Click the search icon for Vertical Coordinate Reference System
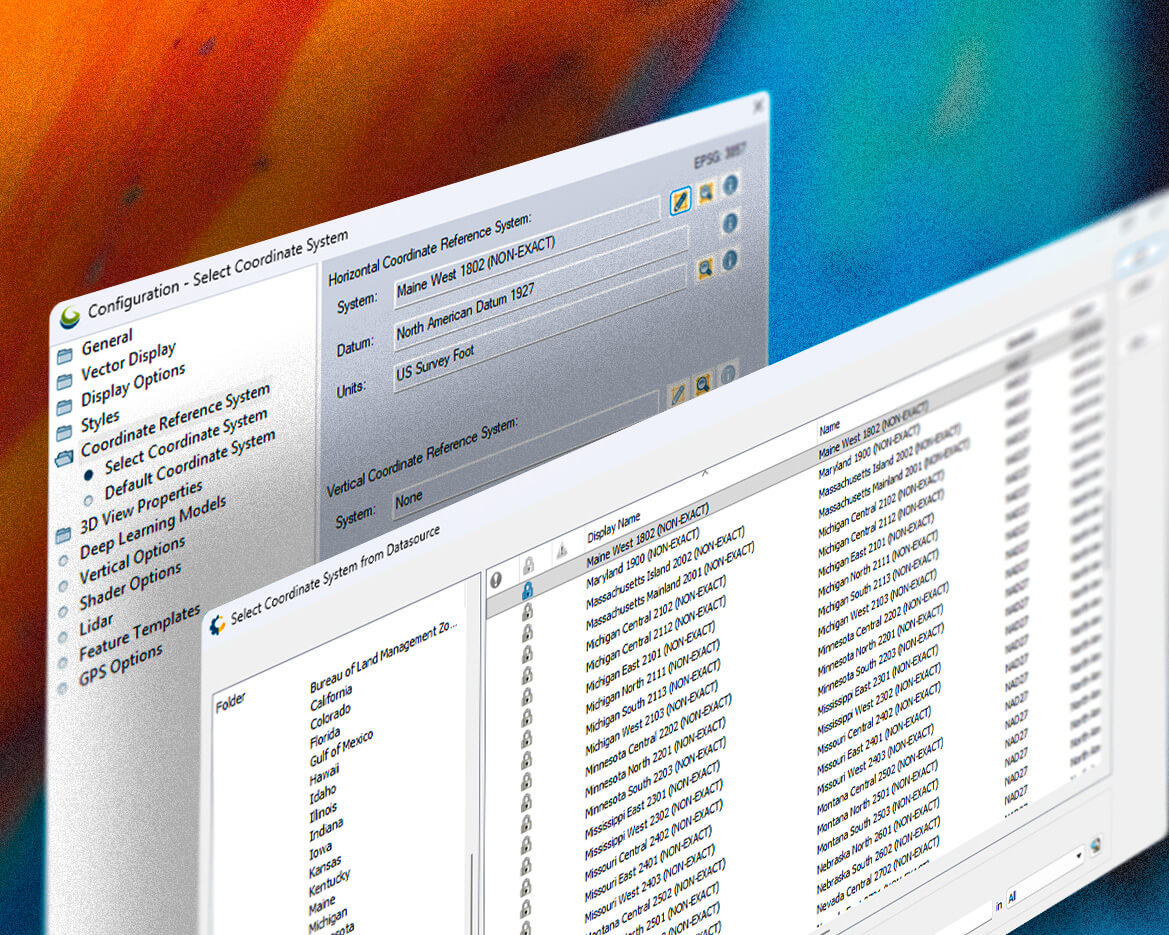This screenshot has width=1169, height=935. tap(702, 385)
